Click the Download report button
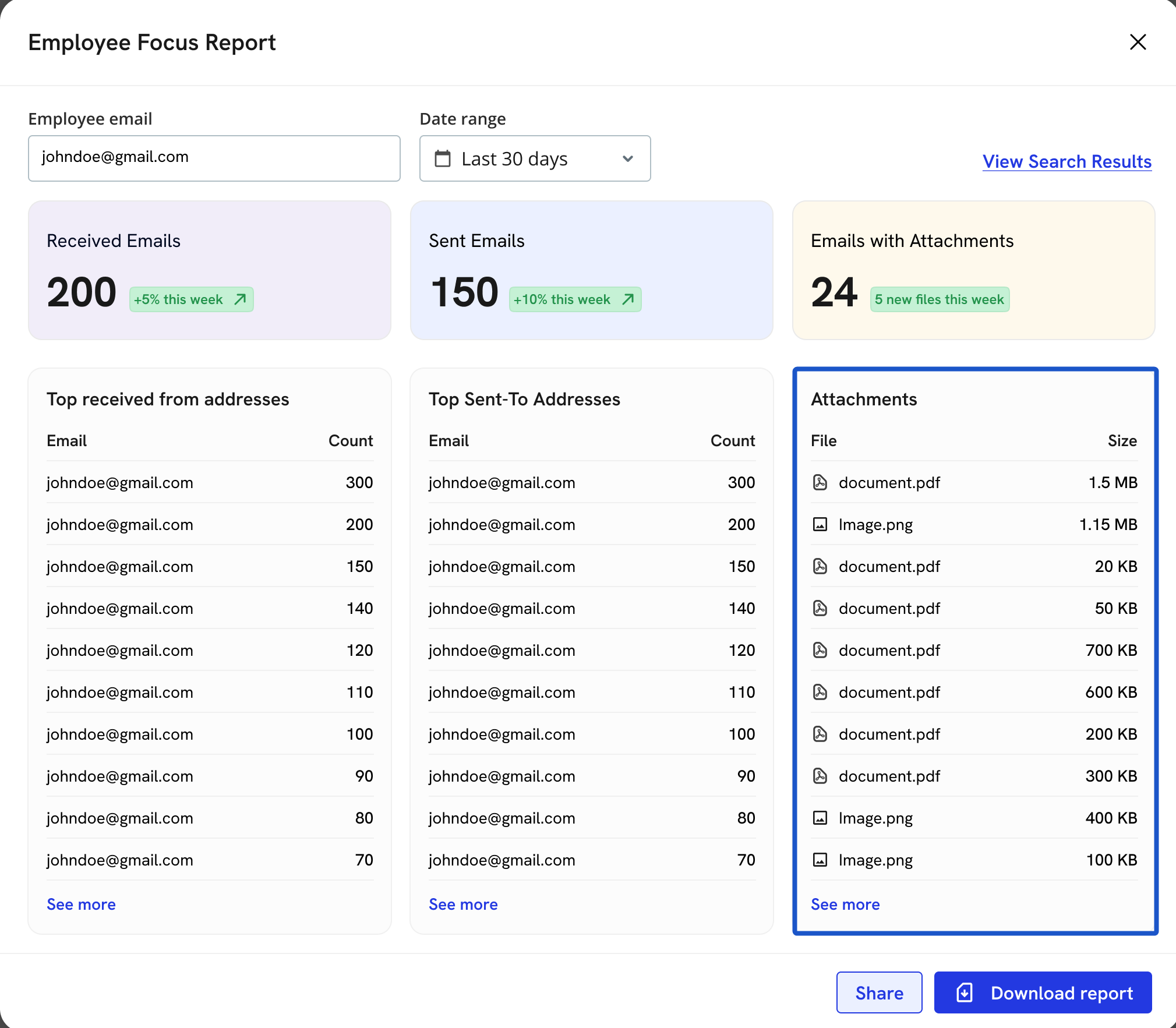 (1043, 992)
